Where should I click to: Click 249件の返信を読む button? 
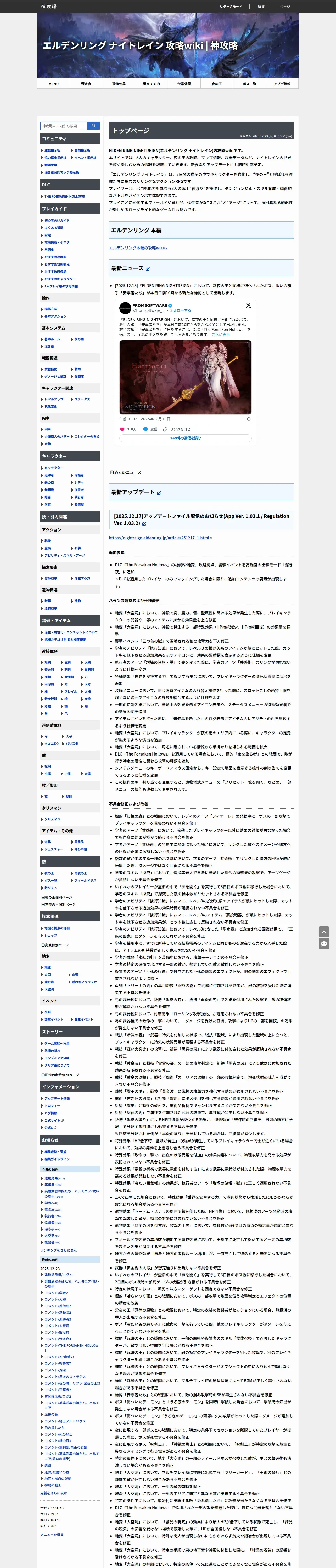[x=185, y=438]
